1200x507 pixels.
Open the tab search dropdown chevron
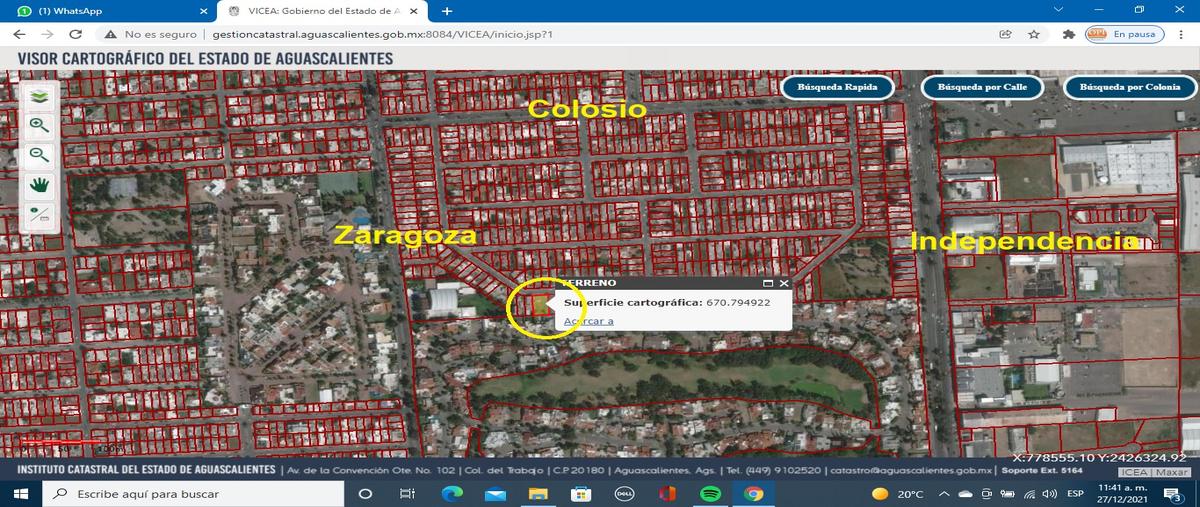(1059, 9)
